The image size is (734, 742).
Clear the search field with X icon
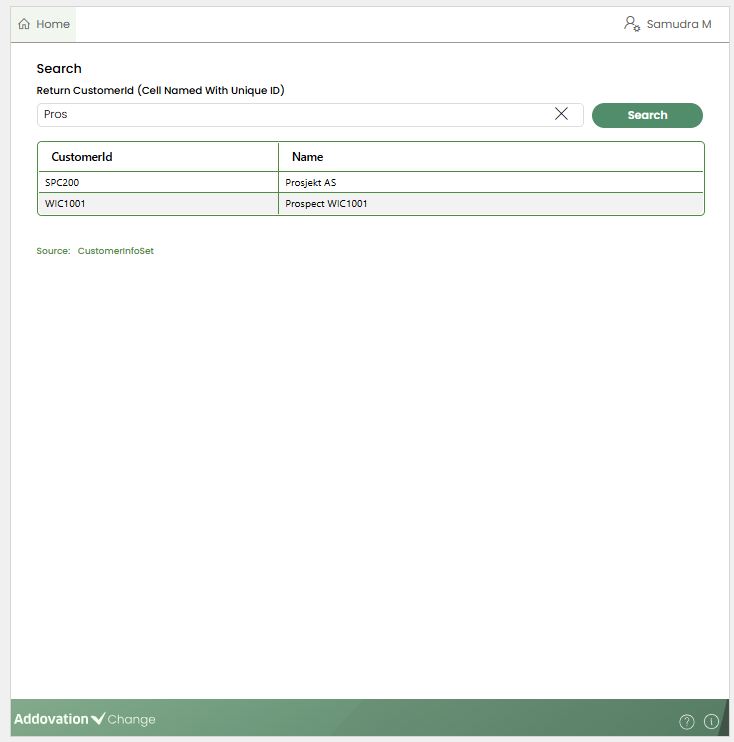click(x=561, y=114)
